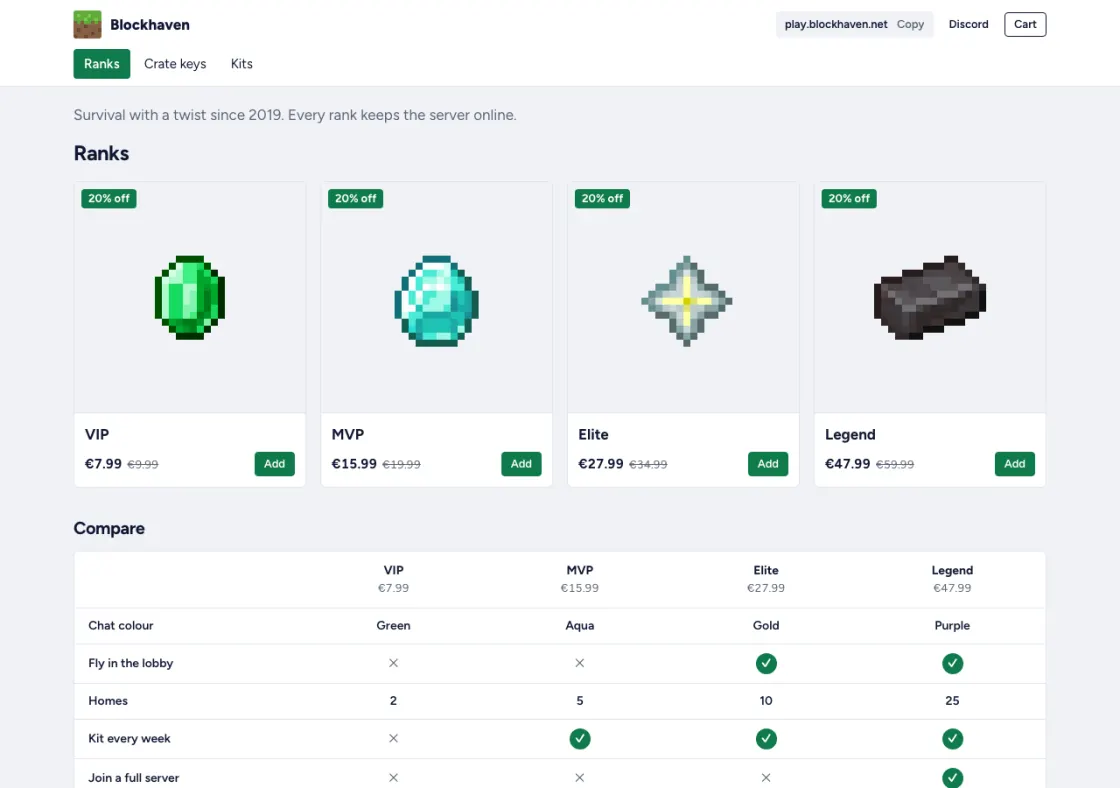The image size is (1120, 788).
Task: Click the Fly in the lobby row label
Action: pos(131,663)
